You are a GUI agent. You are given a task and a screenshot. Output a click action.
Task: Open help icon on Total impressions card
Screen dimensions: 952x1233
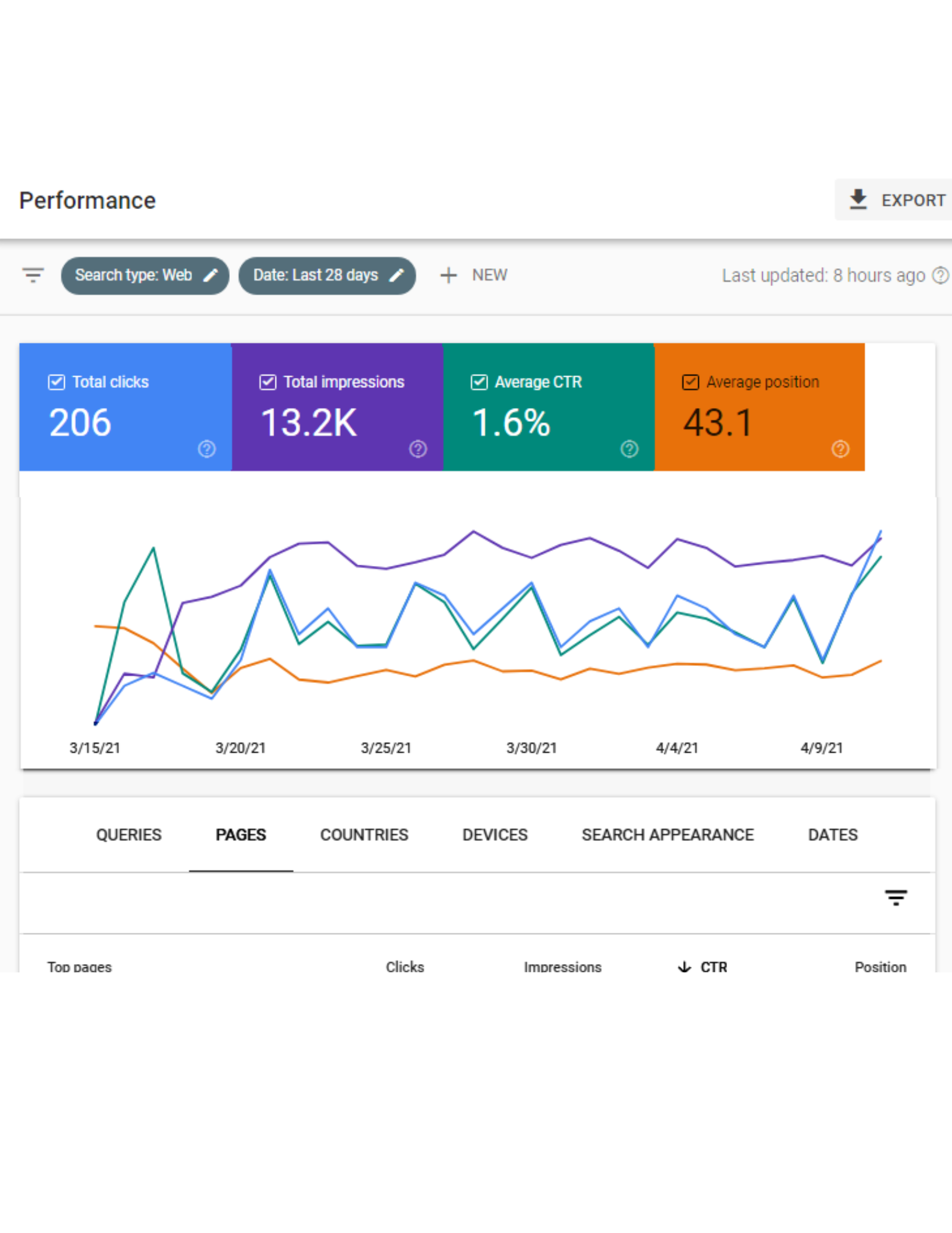click(418, 449)
